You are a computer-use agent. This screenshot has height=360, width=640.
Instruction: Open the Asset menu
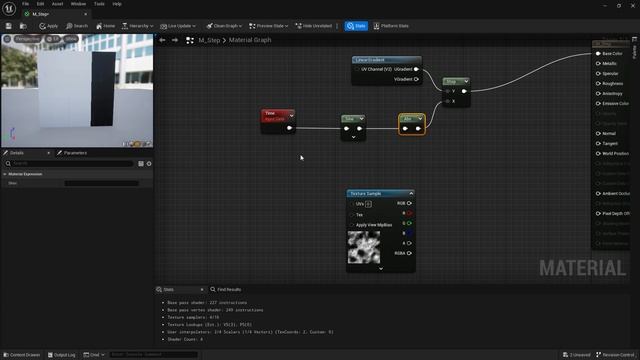(58, 4)
